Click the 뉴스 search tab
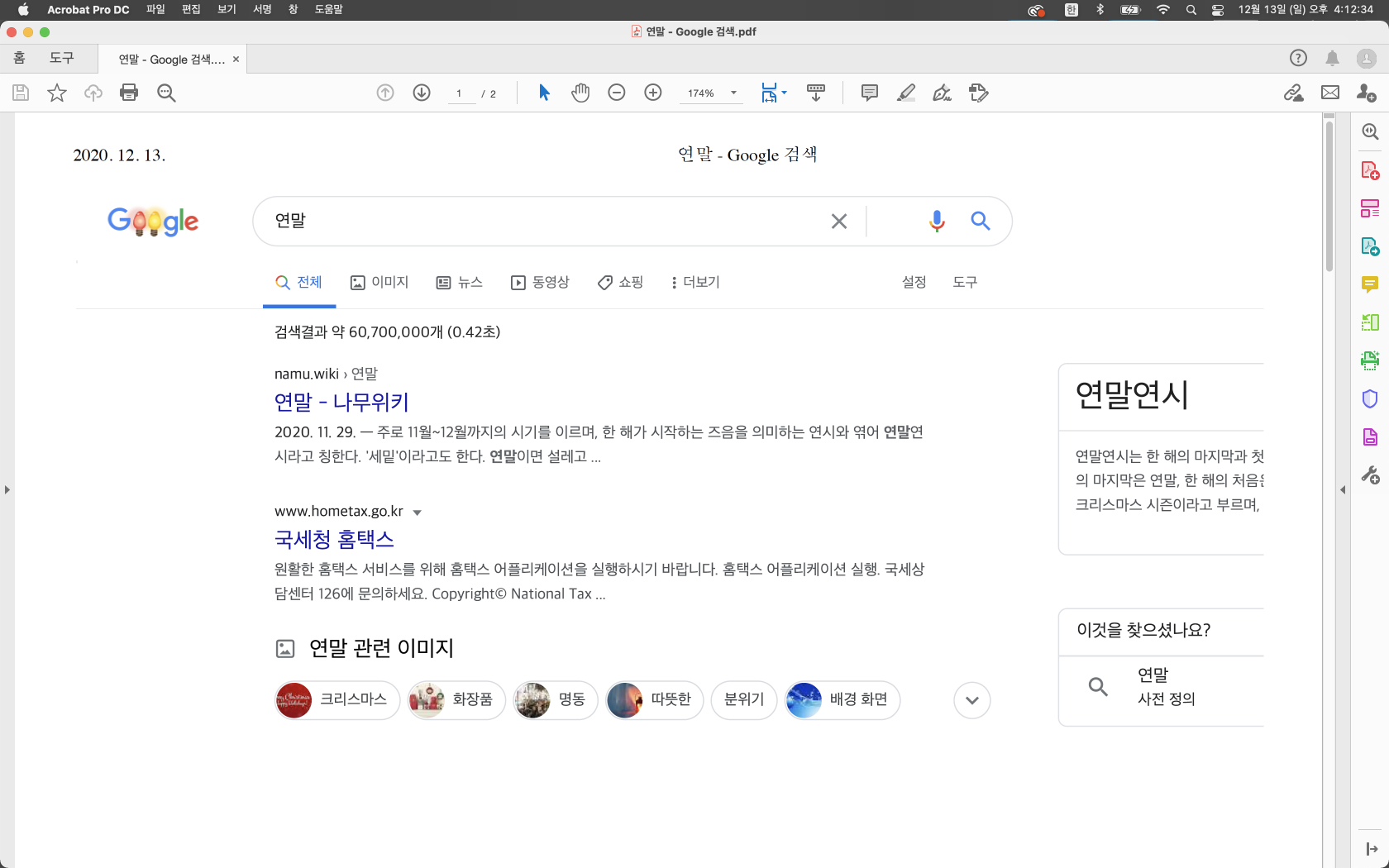Viewport: 1389px width, 868px height. (x=459, y=283)
